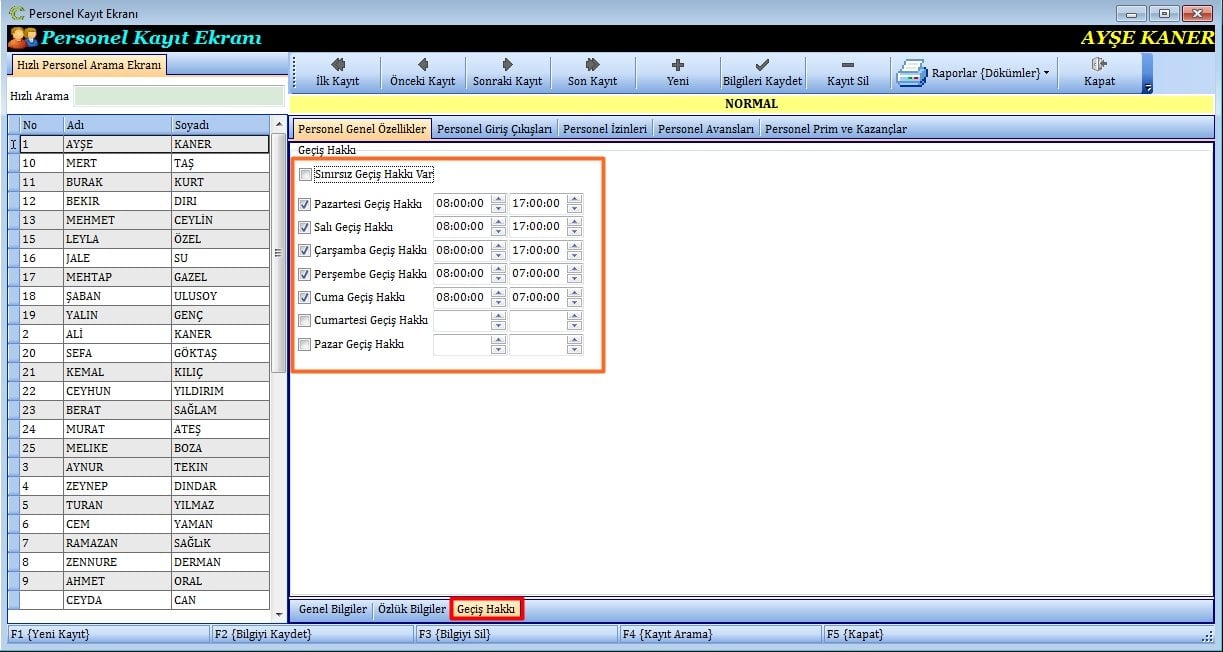Increase Pazartesi start time with up arrow
Image resolution: width=1223 pixels, height=652 pixels.
(498, 198)
